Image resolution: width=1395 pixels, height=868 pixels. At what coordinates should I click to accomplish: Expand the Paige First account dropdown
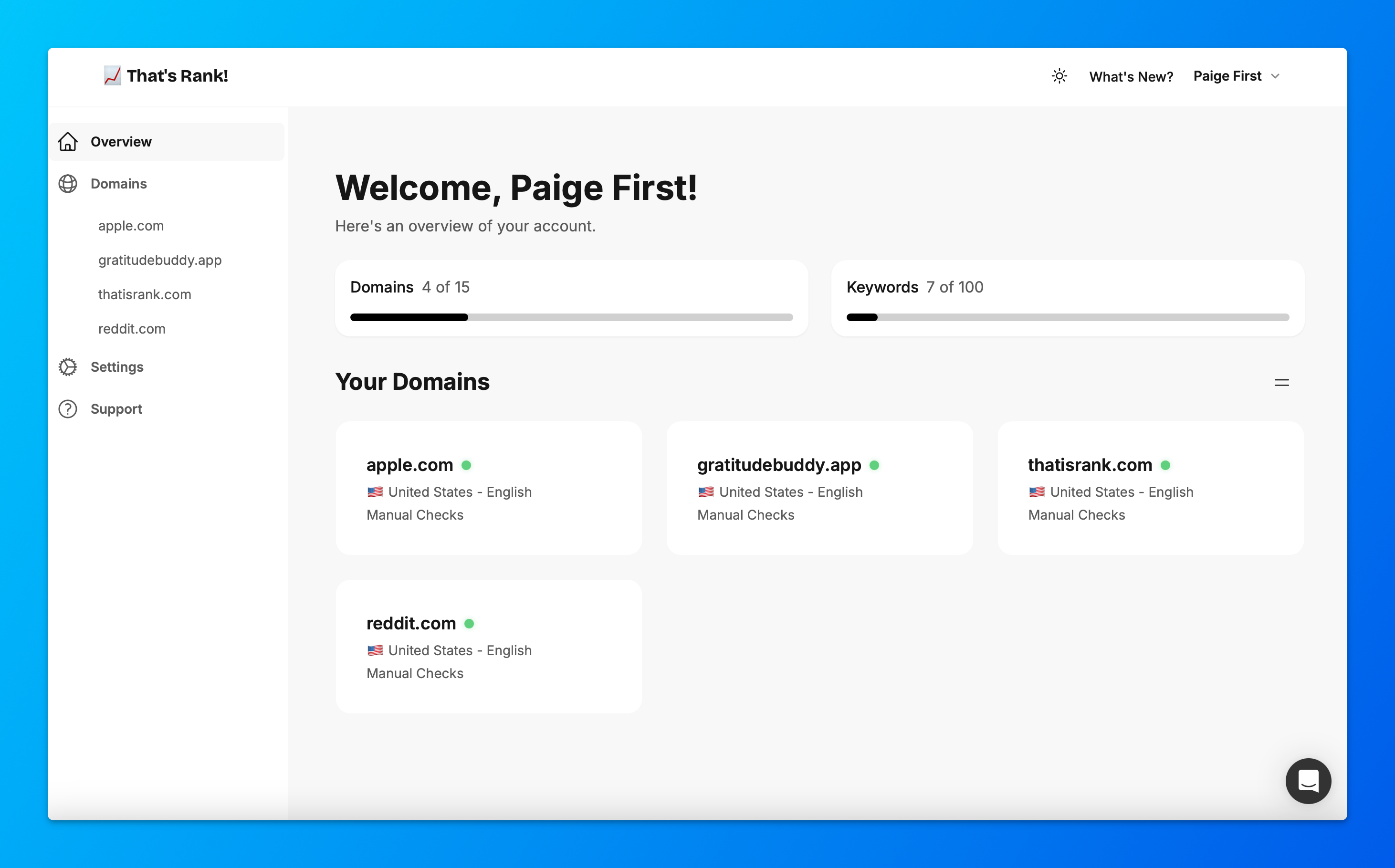[1237, 76]
